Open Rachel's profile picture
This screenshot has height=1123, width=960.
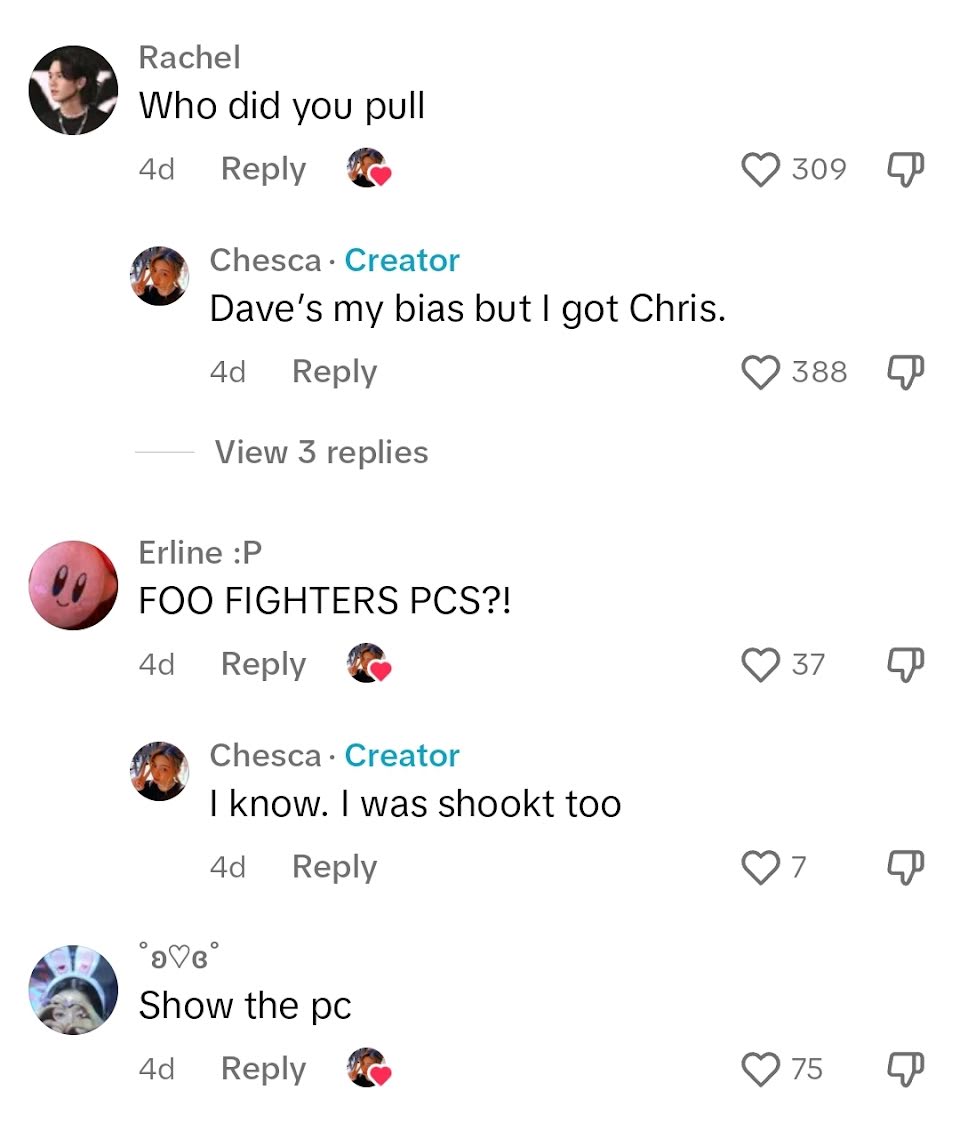click(73, 90)
